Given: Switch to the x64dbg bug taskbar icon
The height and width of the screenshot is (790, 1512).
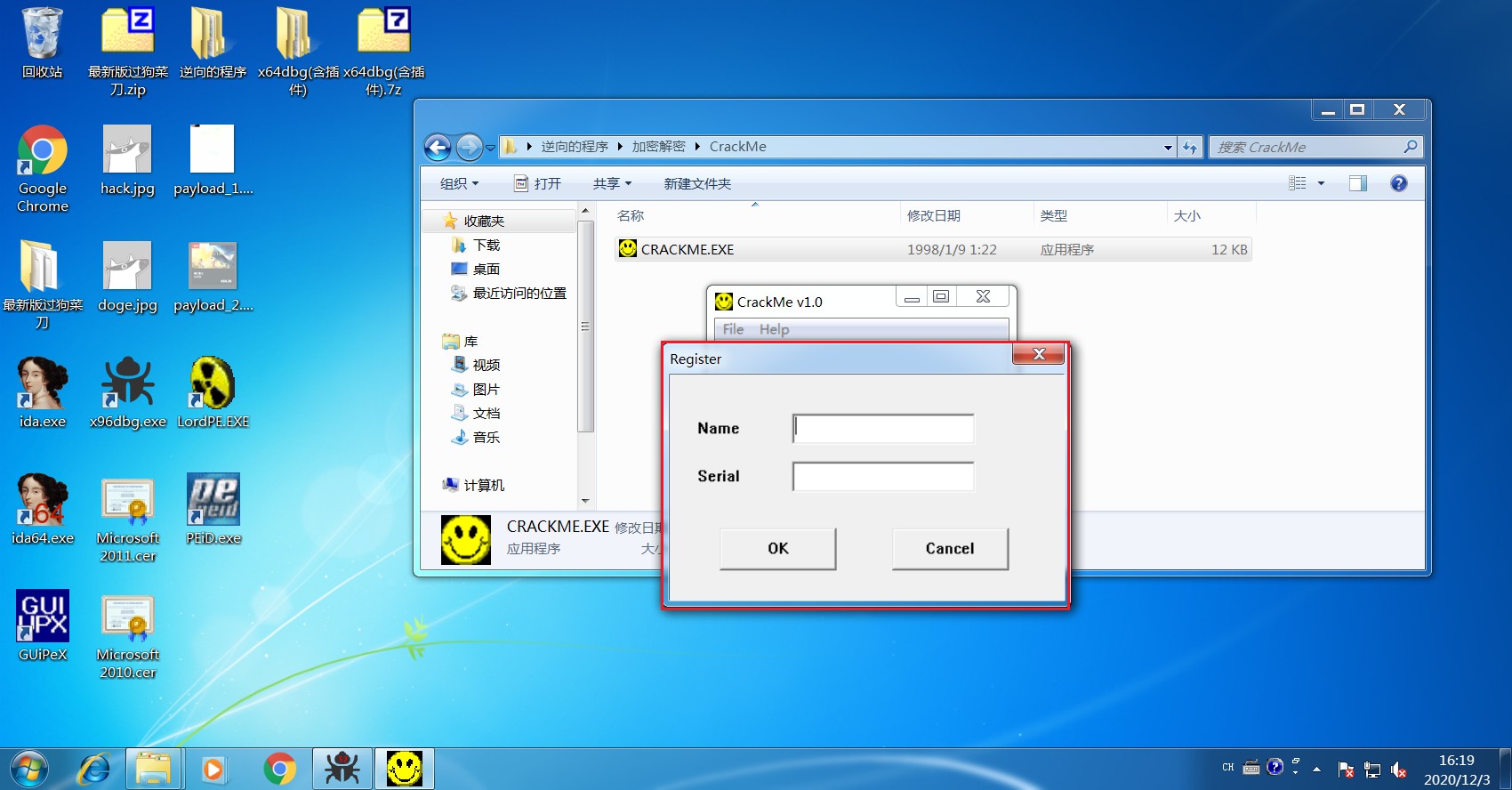Looking at the screenshot, I should click(342, 769).
